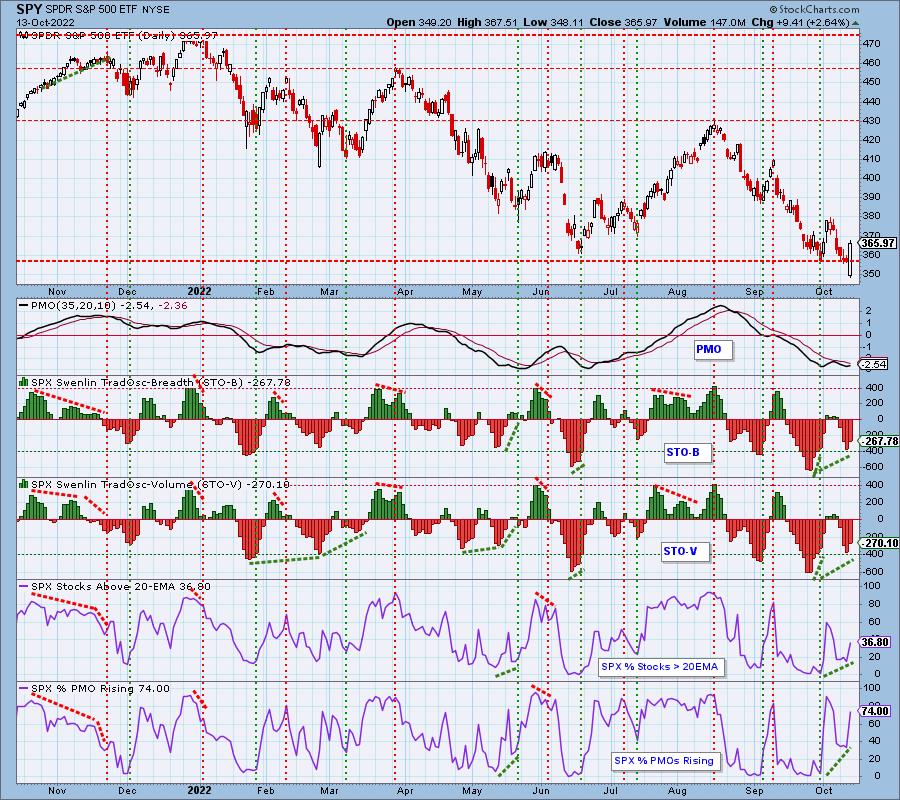The width and height of the screenshot is (900, 800).
Task: Click the candlestick legend icon for SPDR Daily
Action: (24, 36)
